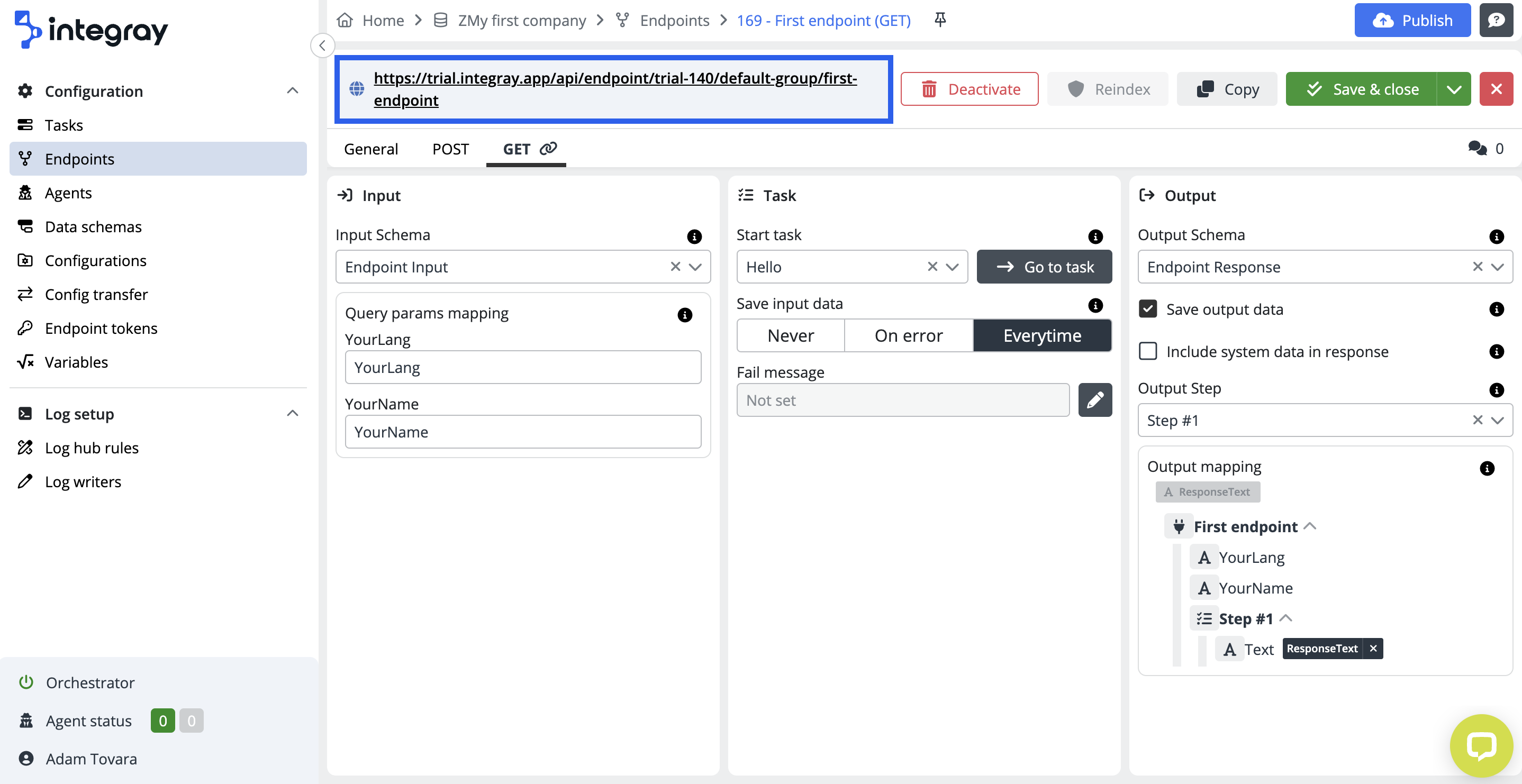The height and width of the screenshot is (784, 1522).
Task: Click the help chat icon next to Publish
Action: [1496, 20]
